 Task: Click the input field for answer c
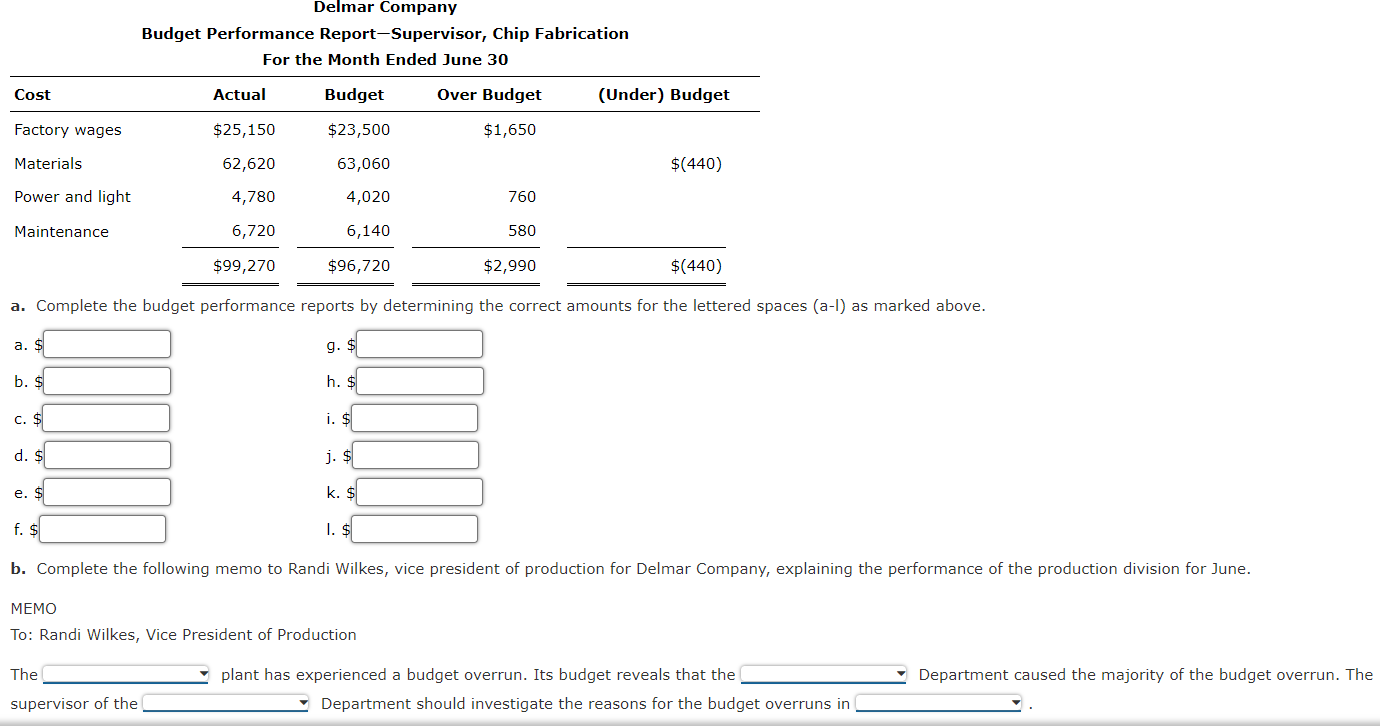(x=106, y=418)
